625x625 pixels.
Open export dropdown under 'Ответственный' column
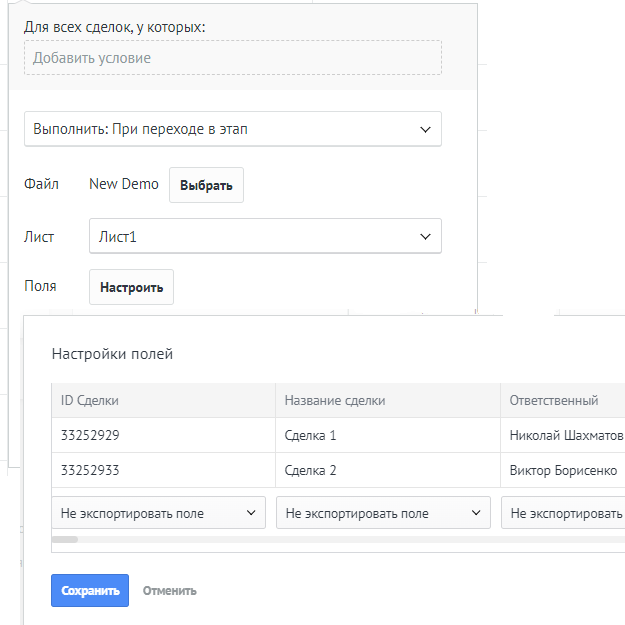tap(563, 513)
